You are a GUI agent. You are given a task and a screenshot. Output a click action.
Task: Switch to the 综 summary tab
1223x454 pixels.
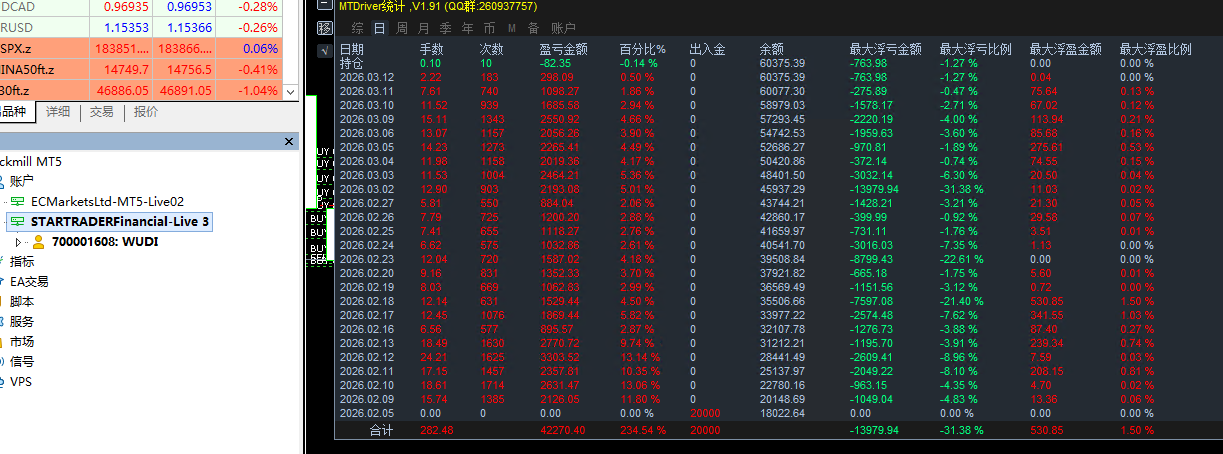358,28
